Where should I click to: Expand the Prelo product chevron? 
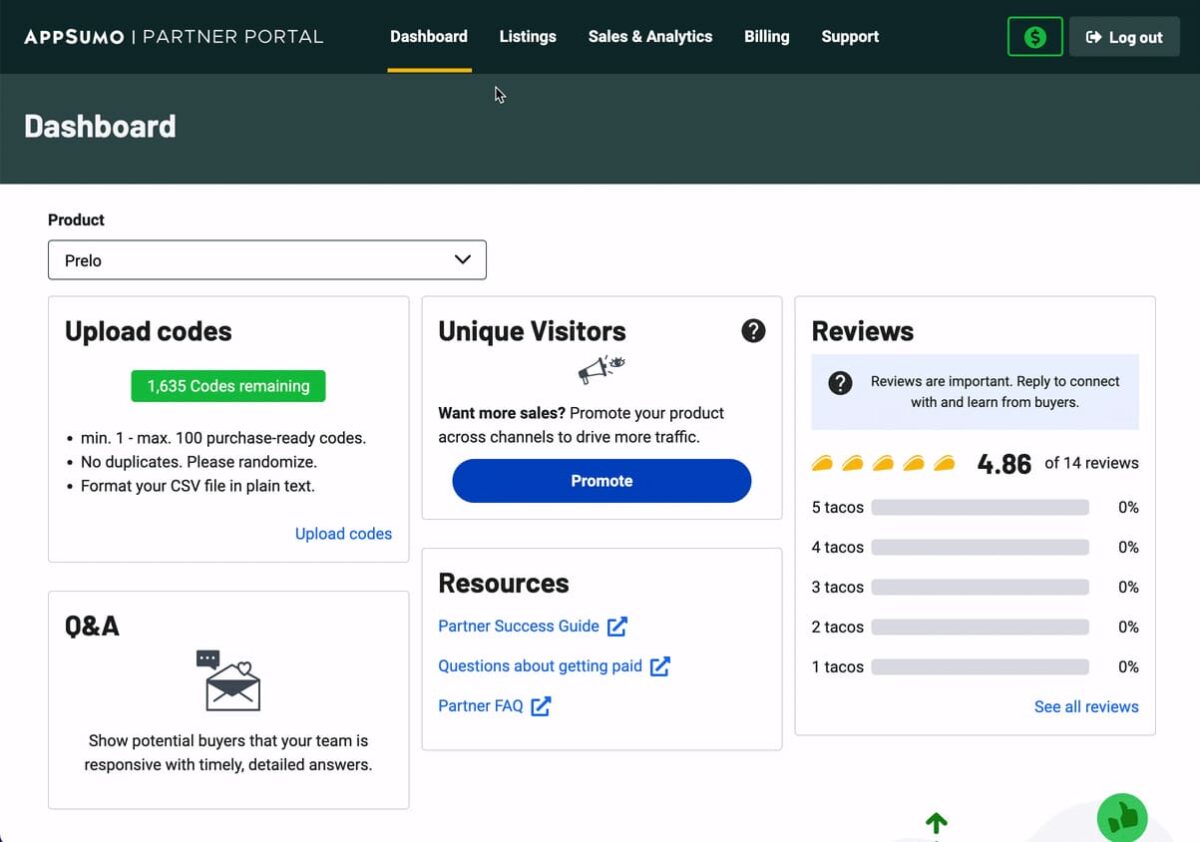(462, 259)
